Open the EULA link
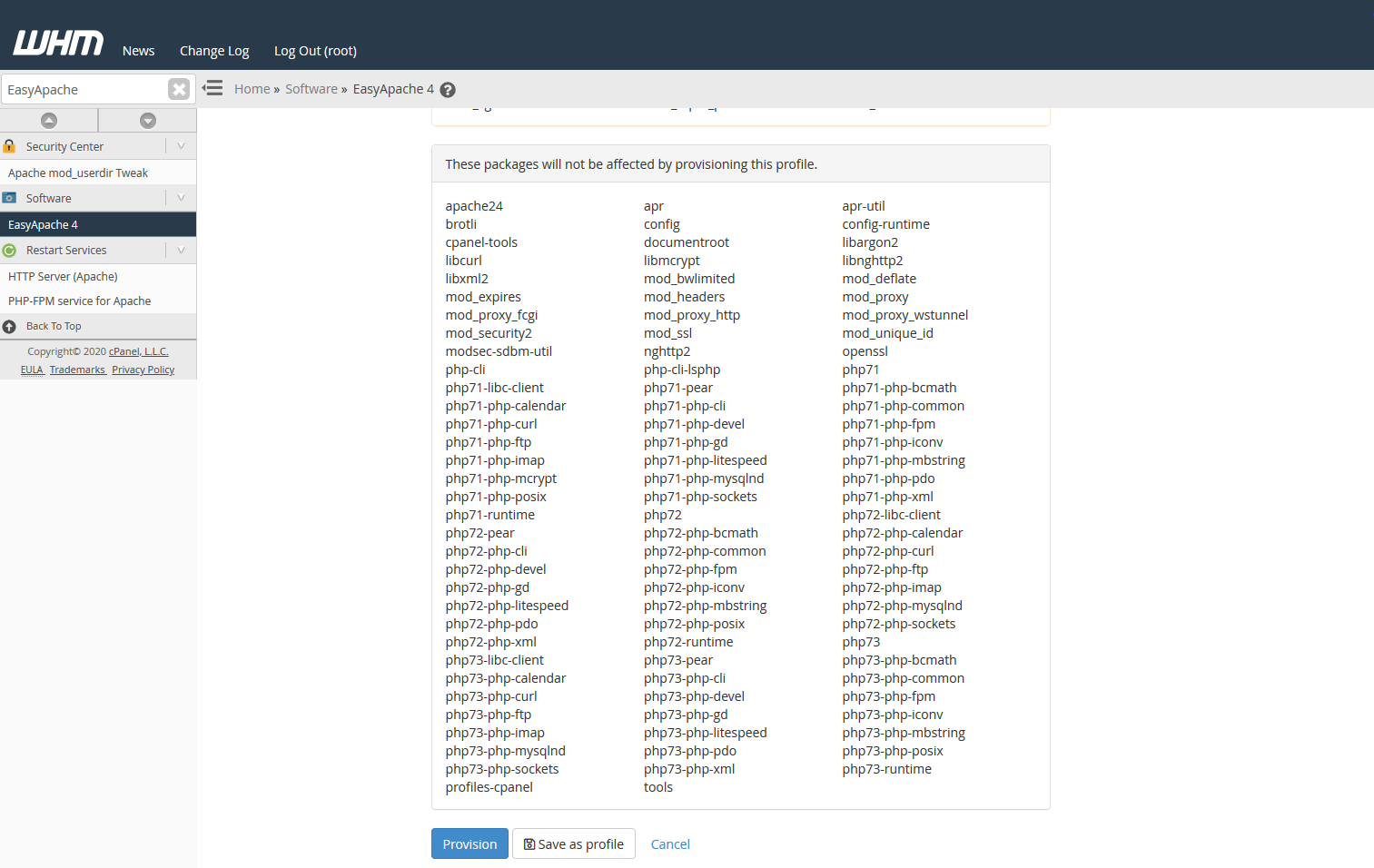1374x868 pixels. point(32,370)
